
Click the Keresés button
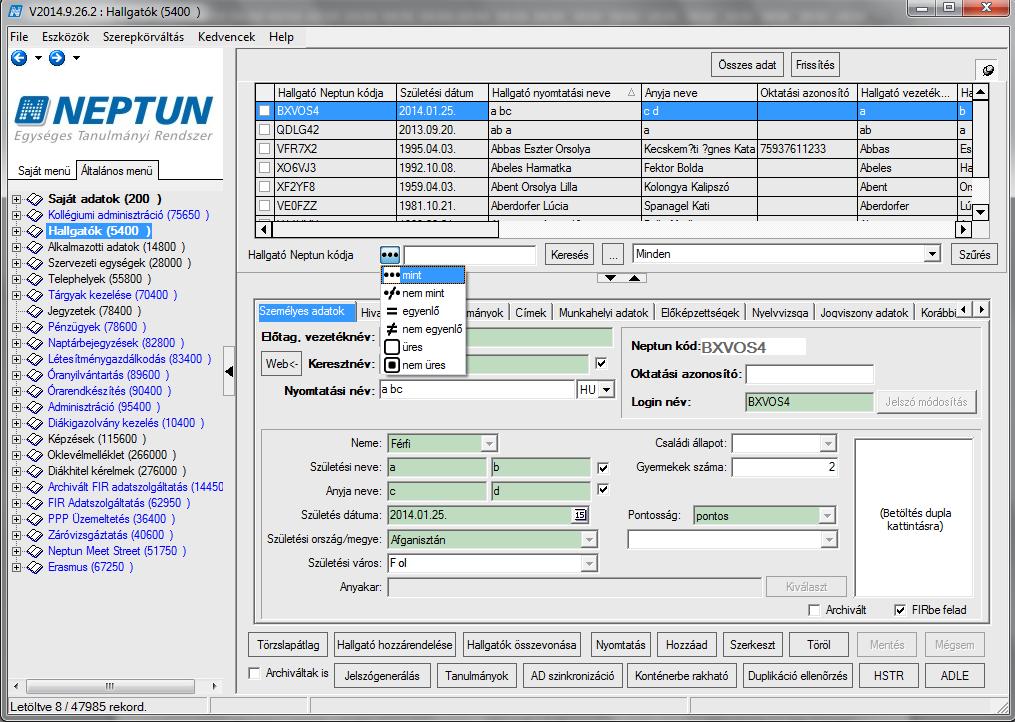coord(570,254)
